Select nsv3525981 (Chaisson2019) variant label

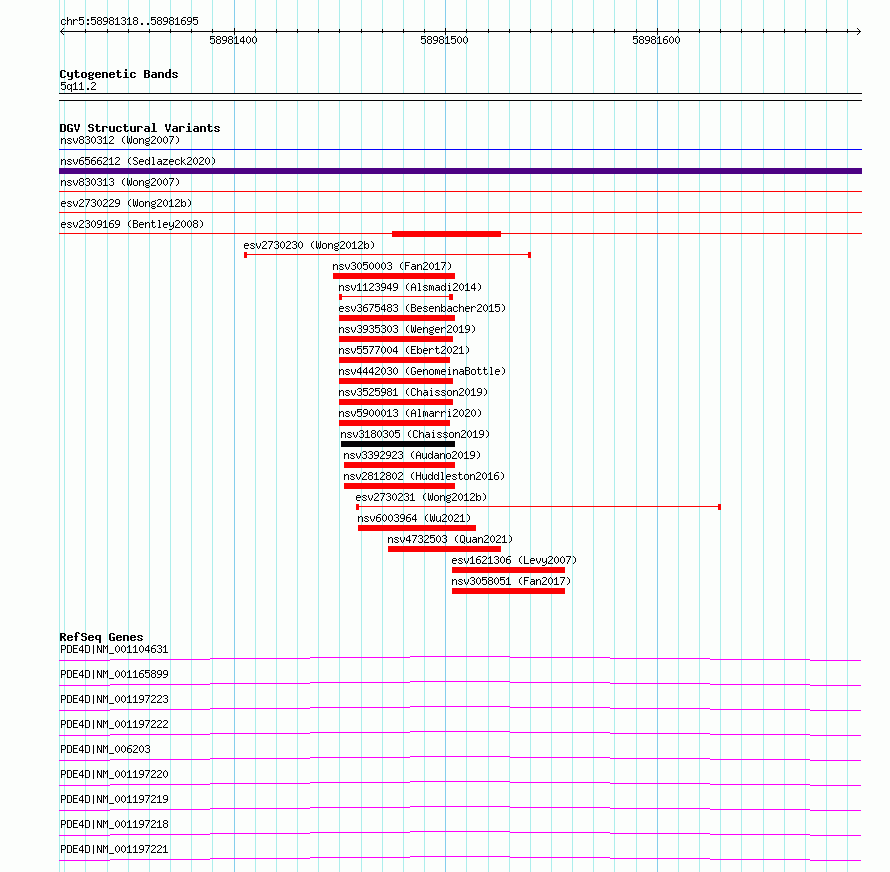pos(413,392)
